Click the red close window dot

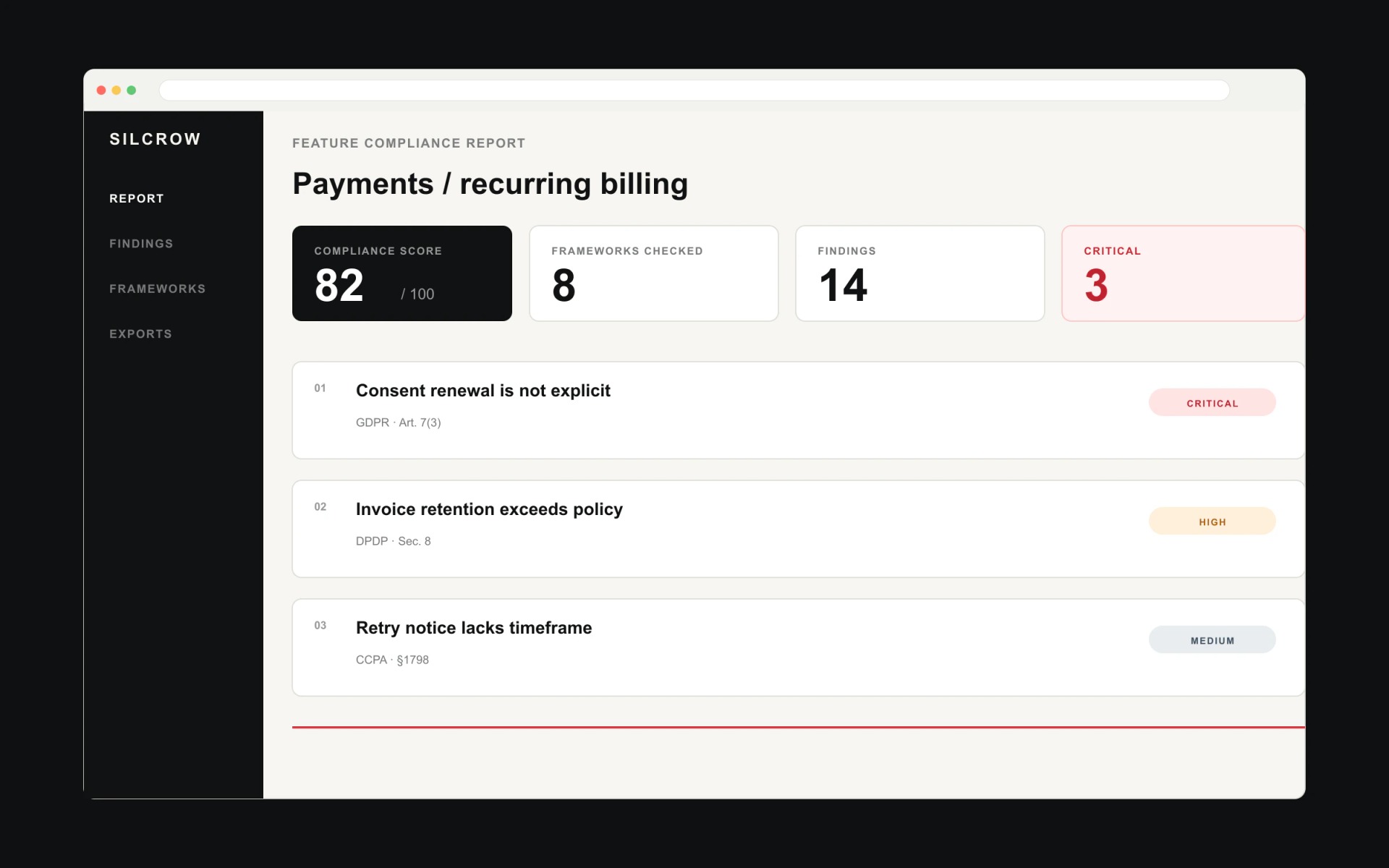pyautogui.click(x=101, y=90)
